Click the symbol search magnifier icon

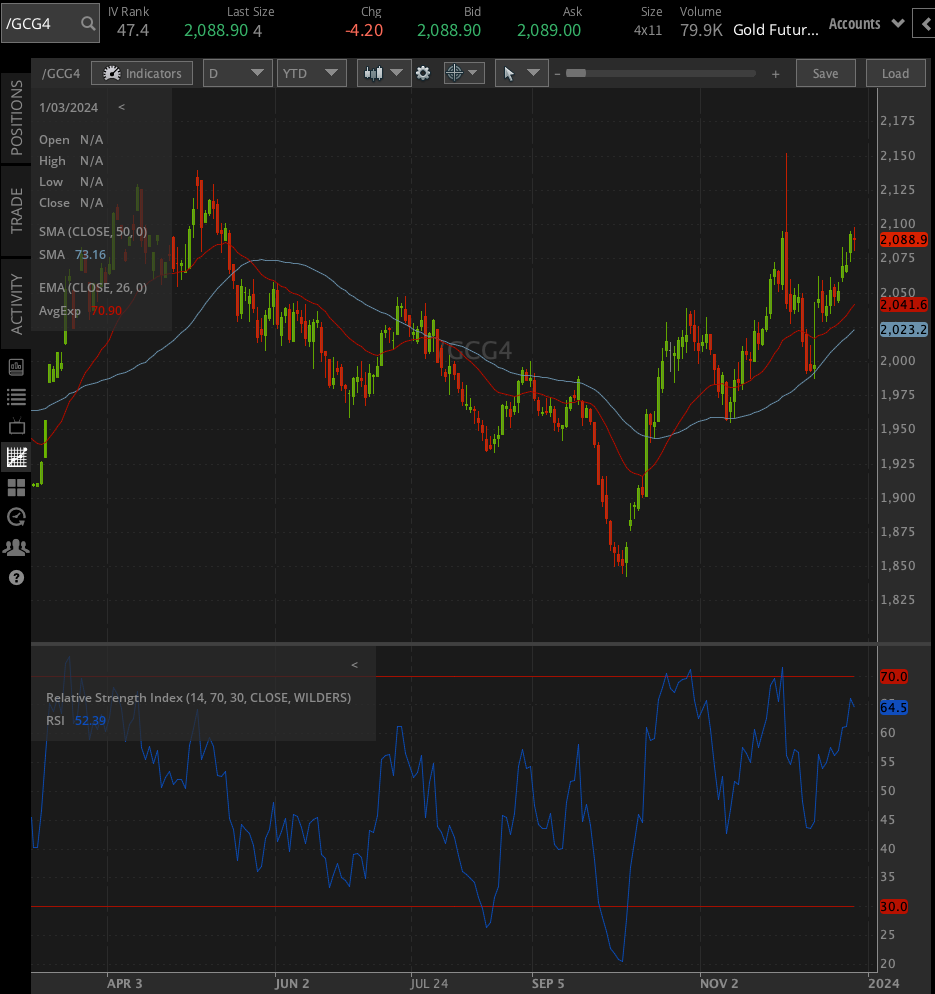point(87,22)
